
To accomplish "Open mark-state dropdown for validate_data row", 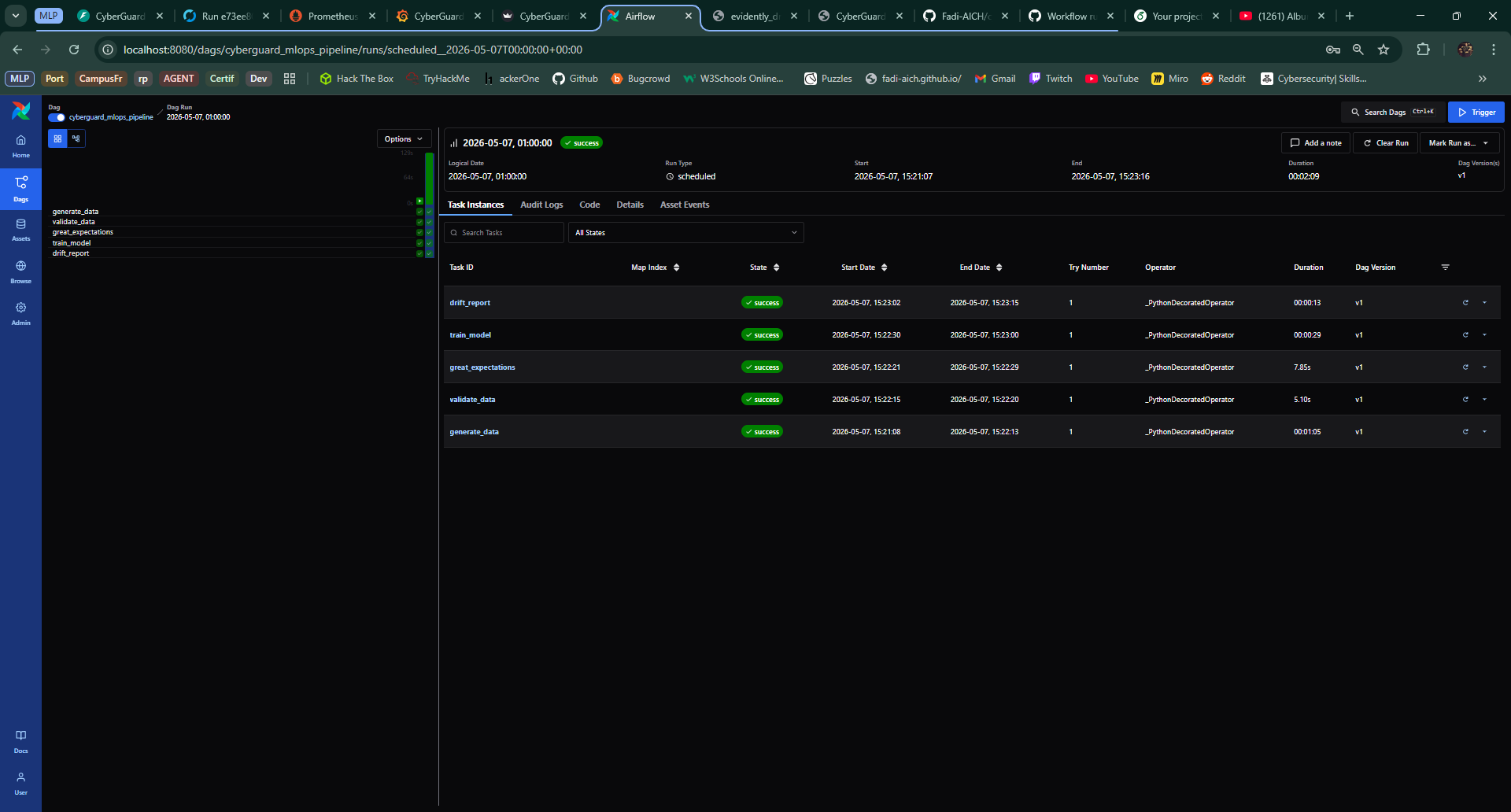I will pyautogui.click(x=1485, y=400).
